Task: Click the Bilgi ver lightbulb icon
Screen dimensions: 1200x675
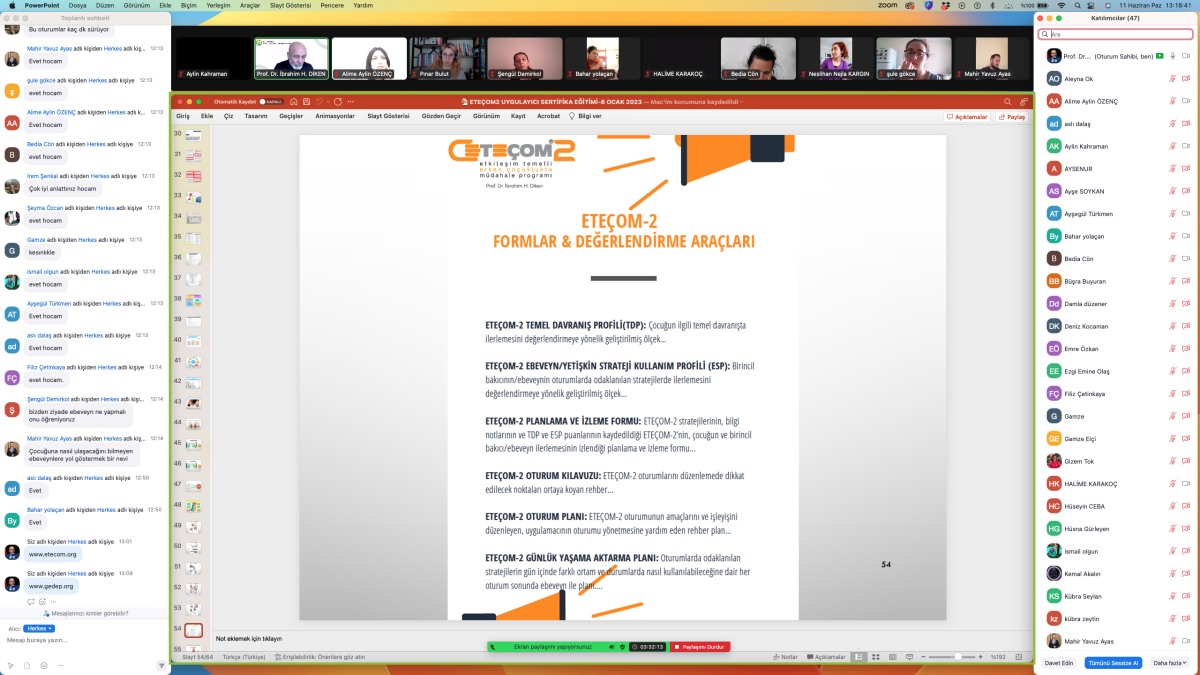Action: point(572,116)
